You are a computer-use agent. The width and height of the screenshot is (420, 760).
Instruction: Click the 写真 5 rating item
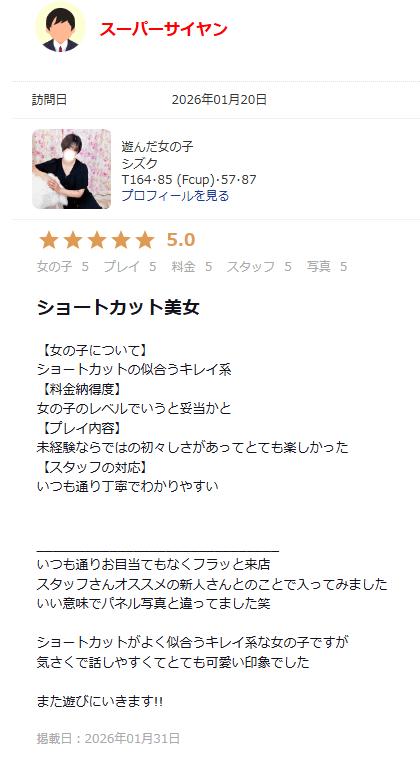tap(327, 266)
